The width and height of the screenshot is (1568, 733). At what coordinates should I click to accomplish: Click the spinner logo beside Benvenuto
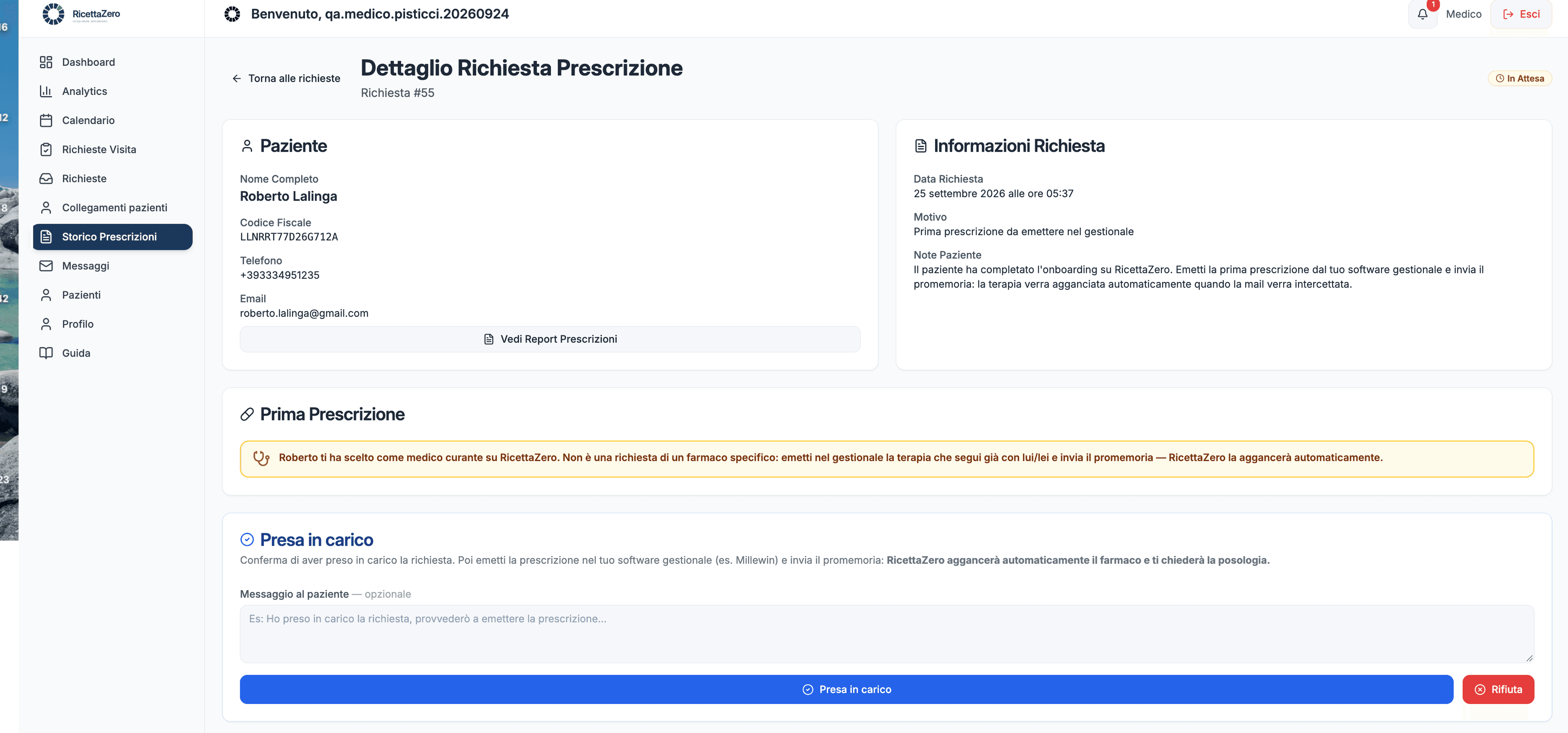point(232,14)
